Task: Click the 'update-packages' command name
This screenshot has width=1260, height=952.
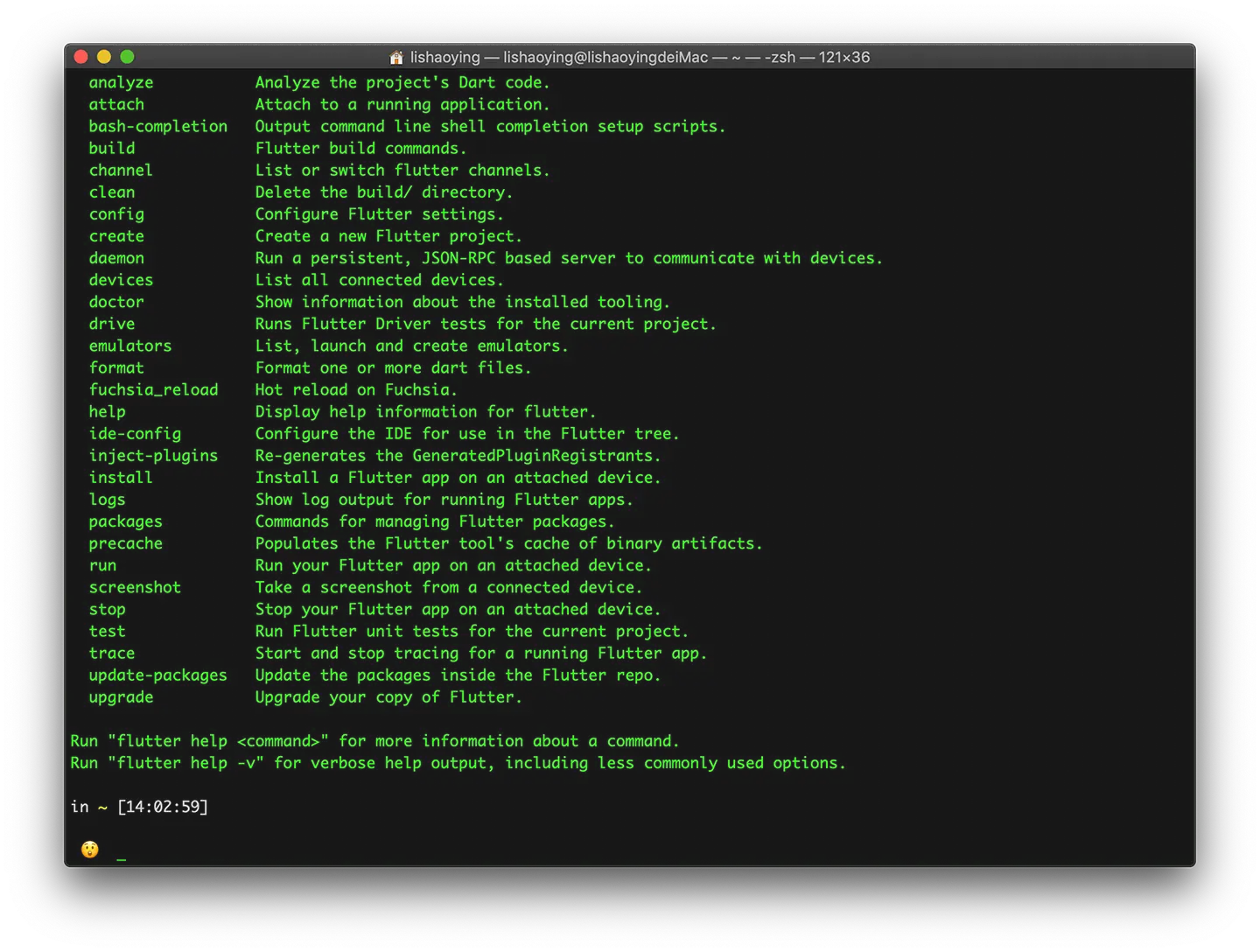Action: click(x=157, y=675)
